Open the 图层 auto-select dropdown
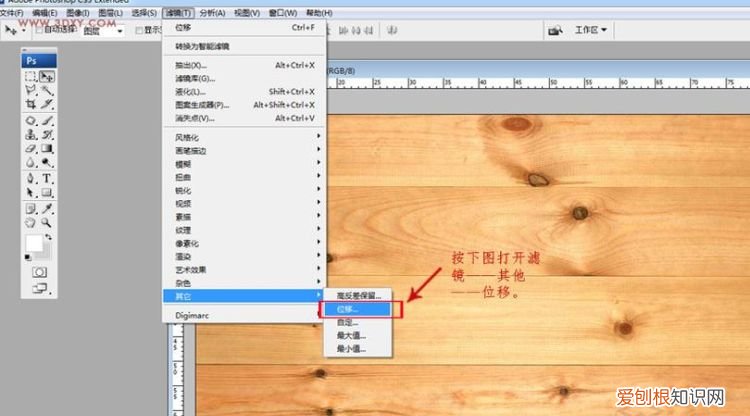Screen dimensions: 750x416 click(x=103, y=31)
